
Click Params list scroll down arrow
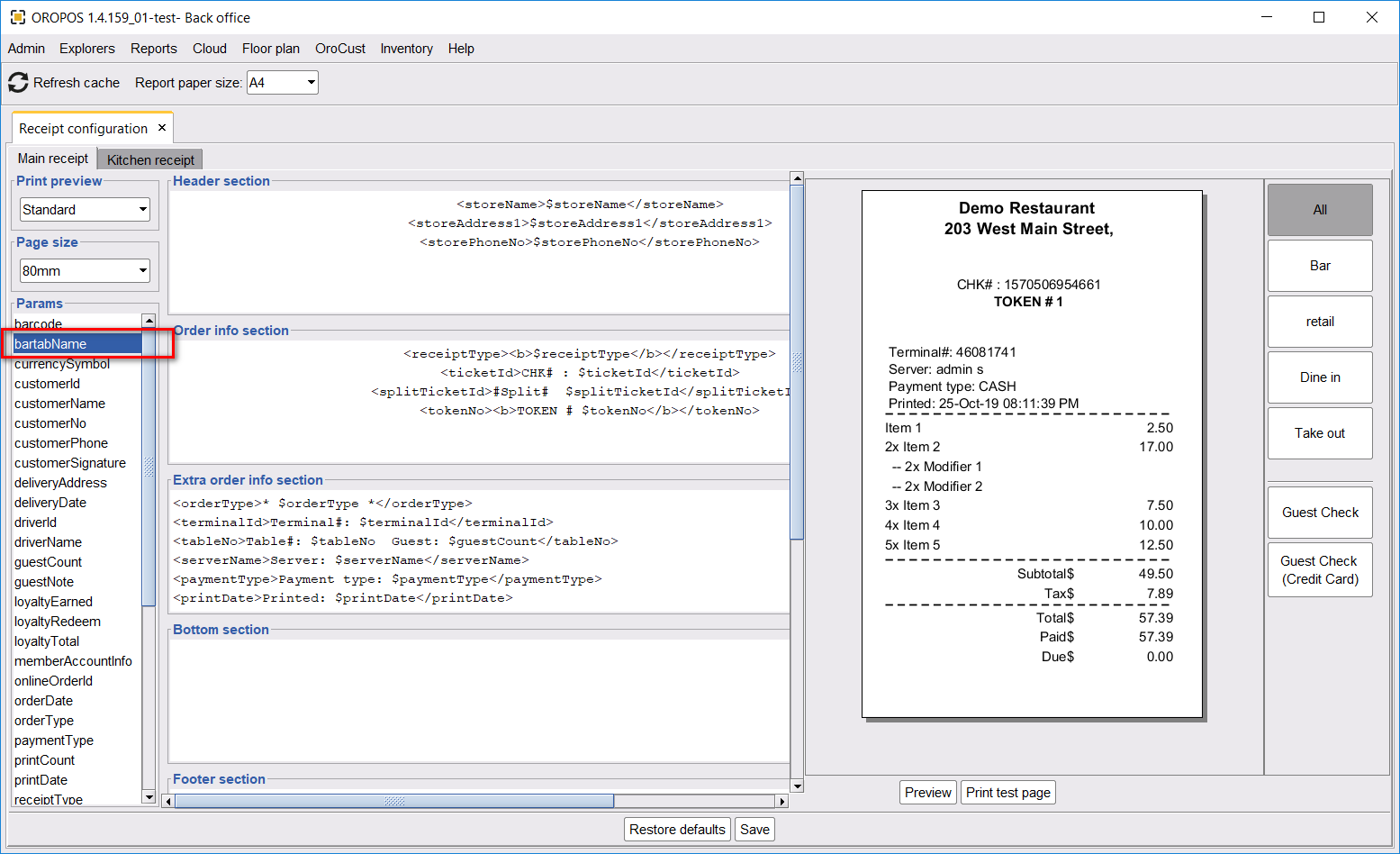point(149,796)
